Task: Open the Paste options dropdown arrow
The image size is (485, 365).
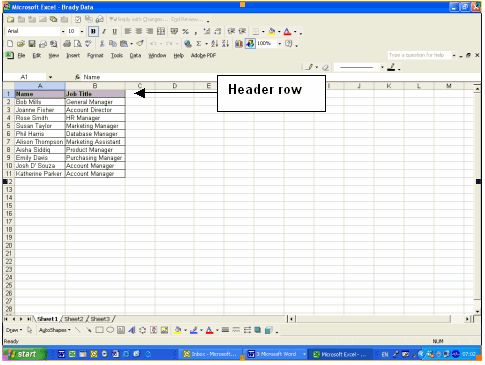Action: pos(132,44)
